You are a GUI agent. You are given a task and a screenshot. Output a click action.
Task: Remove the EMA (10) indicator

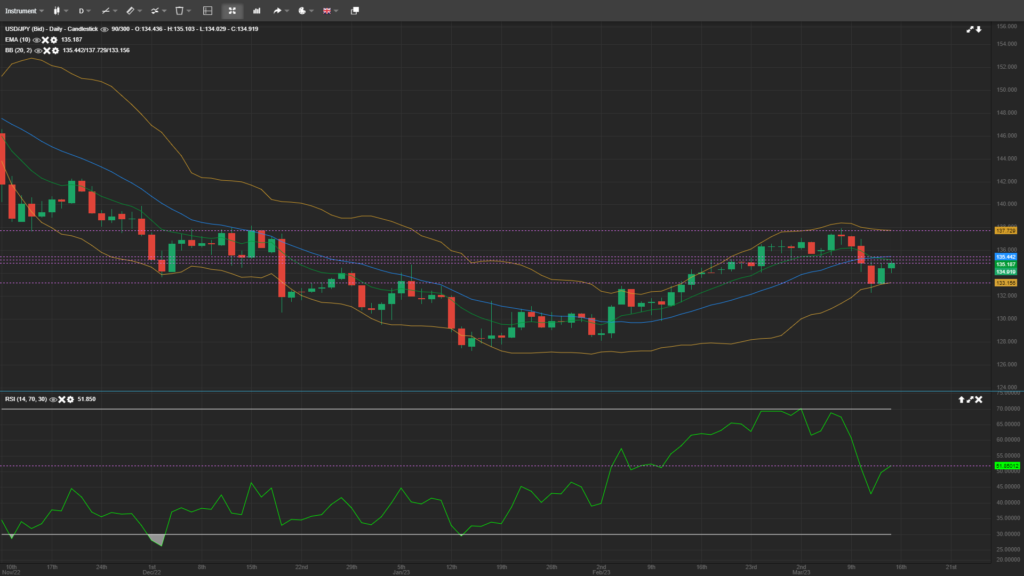45,39
